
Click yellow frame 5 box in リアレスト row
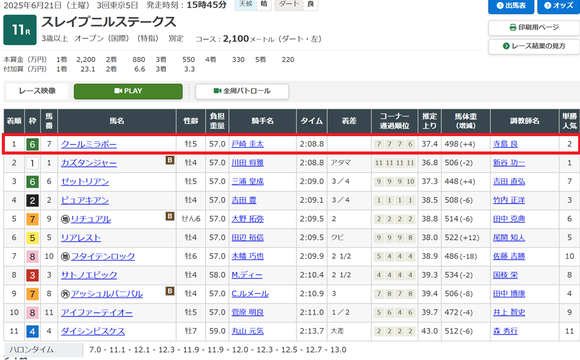(x=32, y=238)
